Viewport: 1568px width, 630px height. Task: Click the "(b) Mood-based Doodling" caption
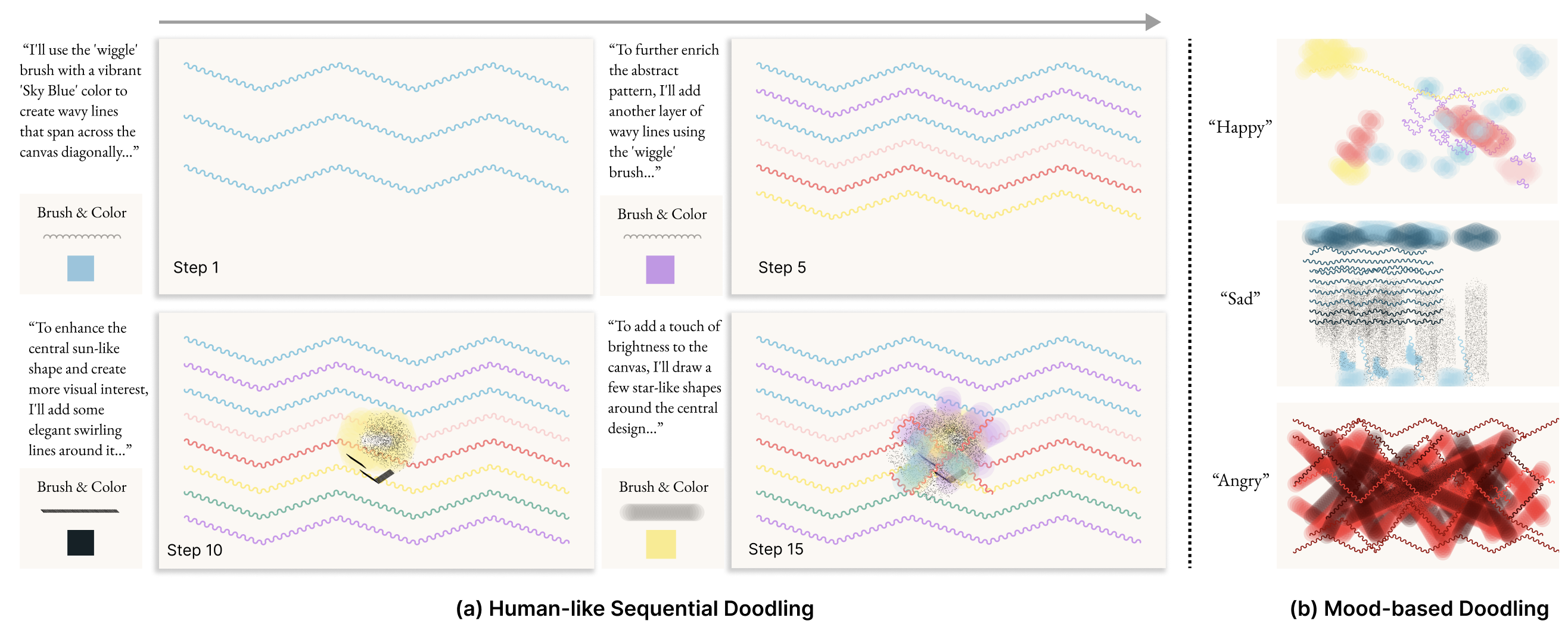click(x=1419, y=608)
